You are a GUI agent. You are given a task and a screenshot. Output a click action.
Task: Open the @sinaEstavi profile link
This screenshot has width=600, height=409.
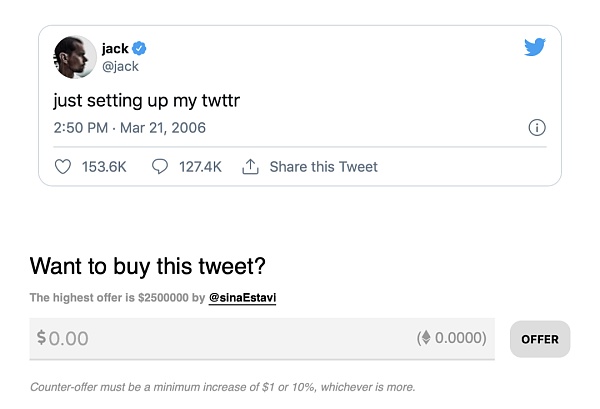point(242,298)
